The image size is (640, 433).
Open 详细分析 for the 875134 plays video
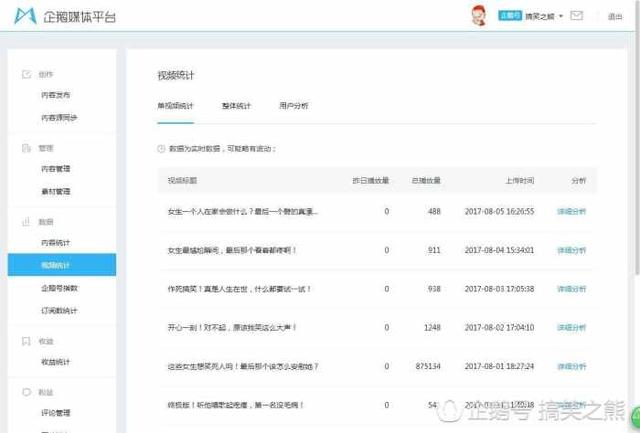point(571,366)
